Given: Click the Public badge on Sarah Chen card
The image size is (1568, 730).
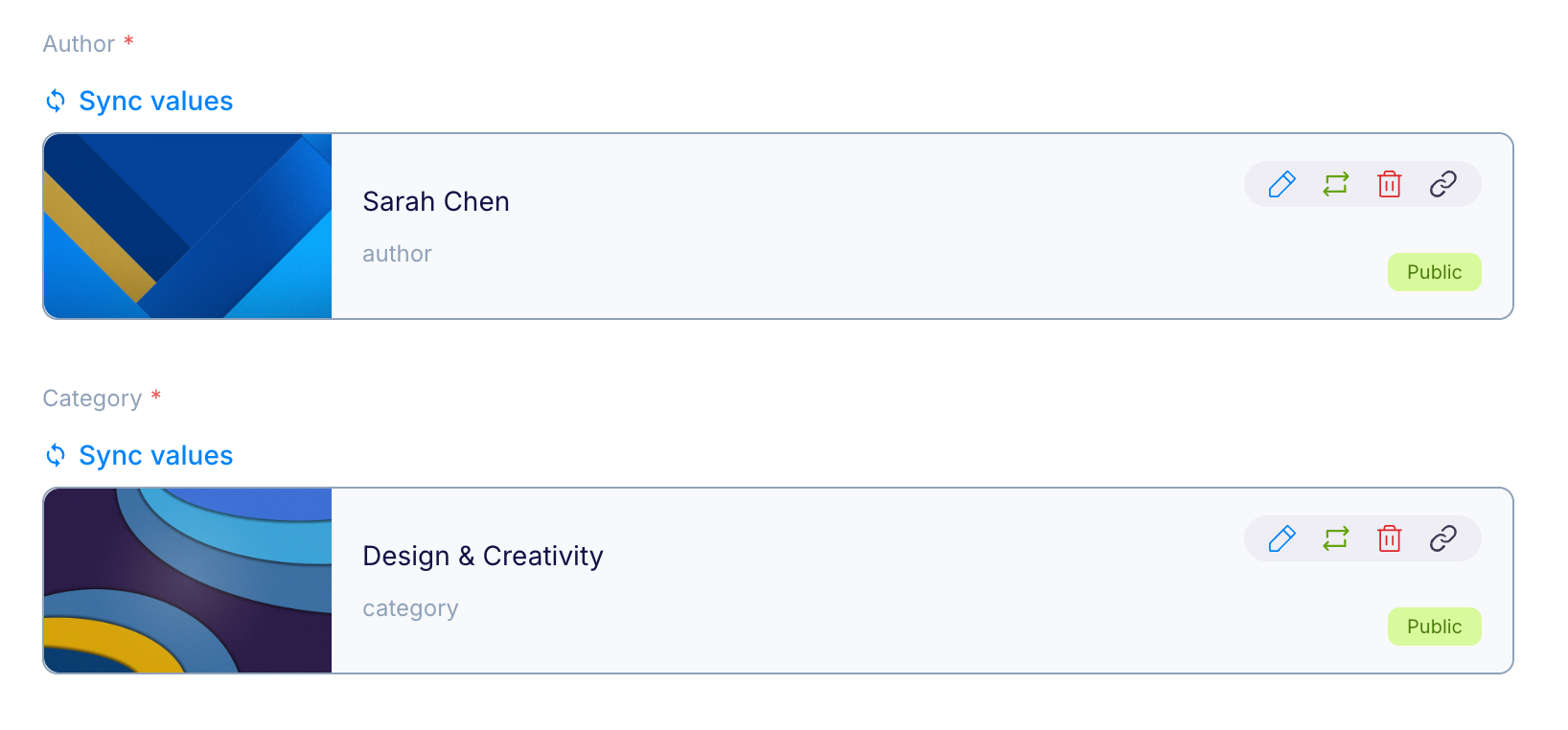Looking at the screenshot, I should (1434, 272).
